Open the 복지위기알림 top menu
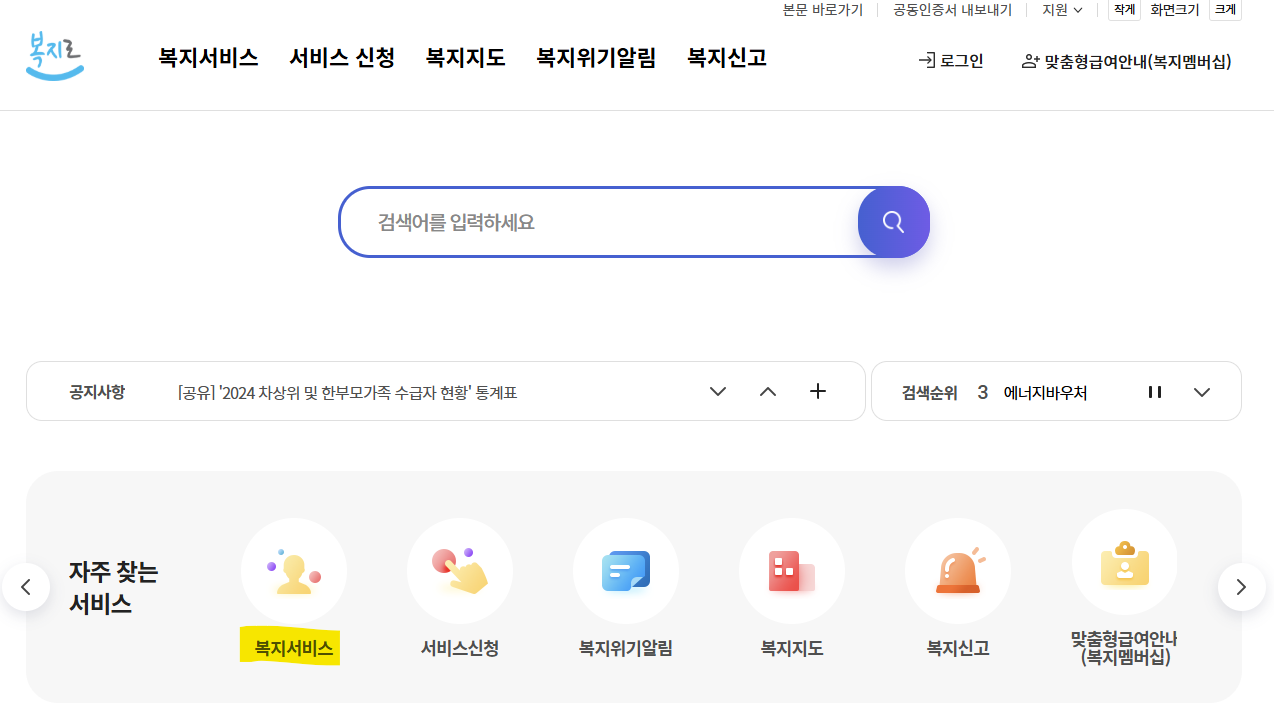Screen dimensions: 1274x726 pyautogui.click(x=596, y=58)
